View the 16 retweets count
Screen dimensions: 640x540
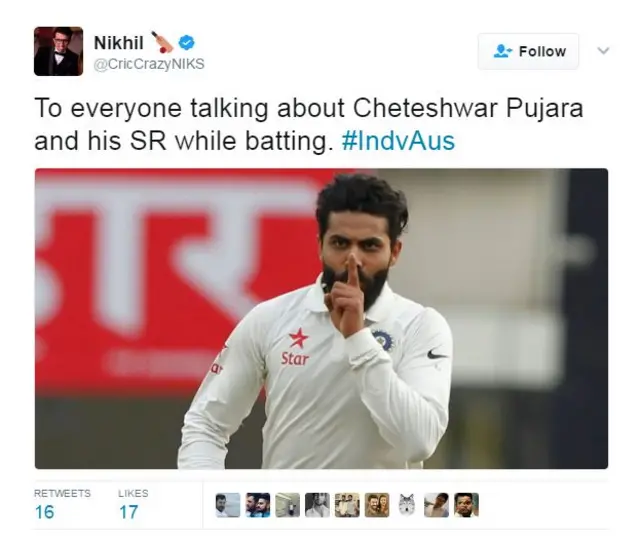(44, 512)
